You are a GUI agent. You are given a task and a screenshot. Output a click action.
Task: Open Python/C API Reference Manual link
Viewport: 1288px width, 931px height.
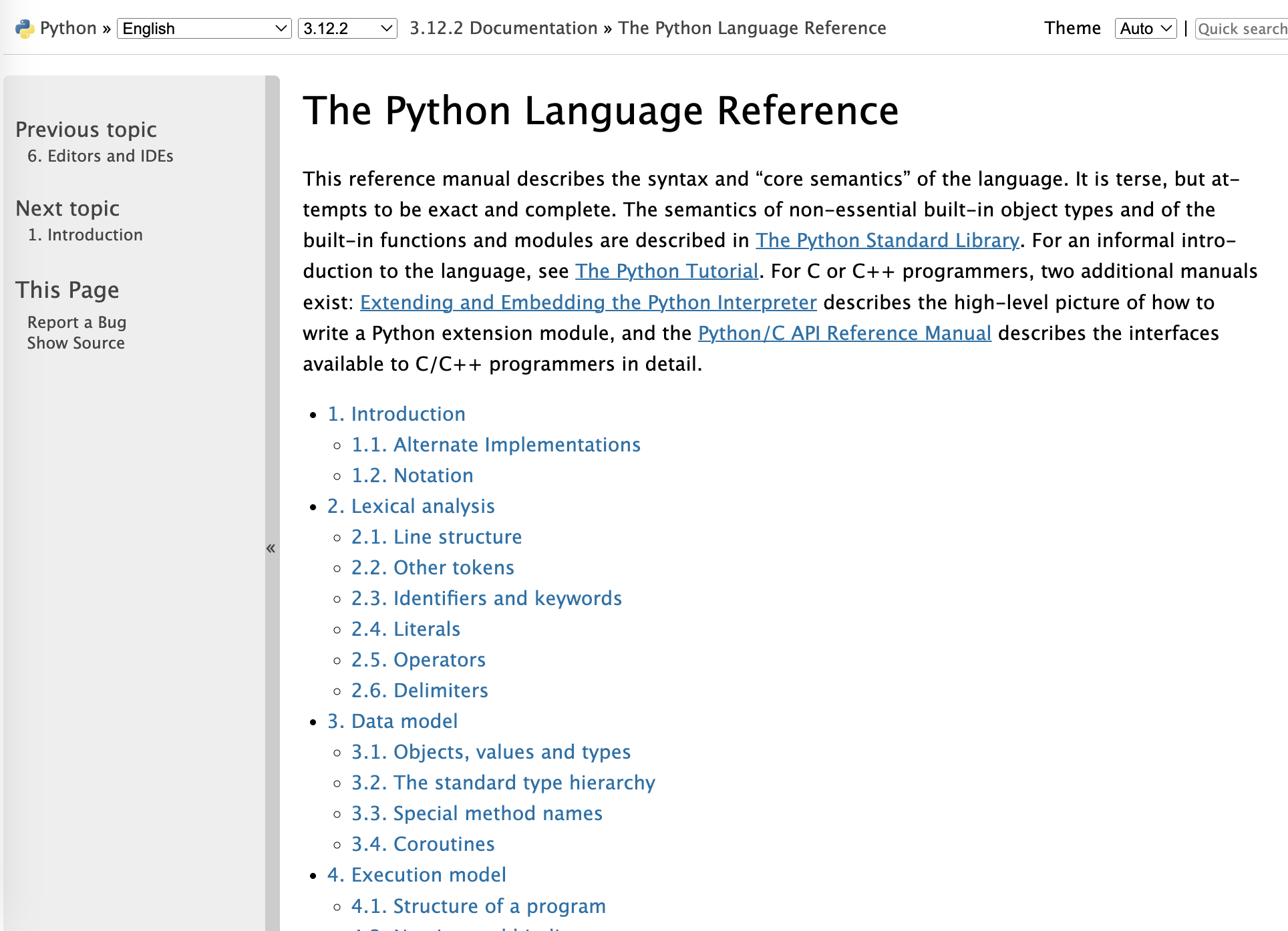coord(844,333)
